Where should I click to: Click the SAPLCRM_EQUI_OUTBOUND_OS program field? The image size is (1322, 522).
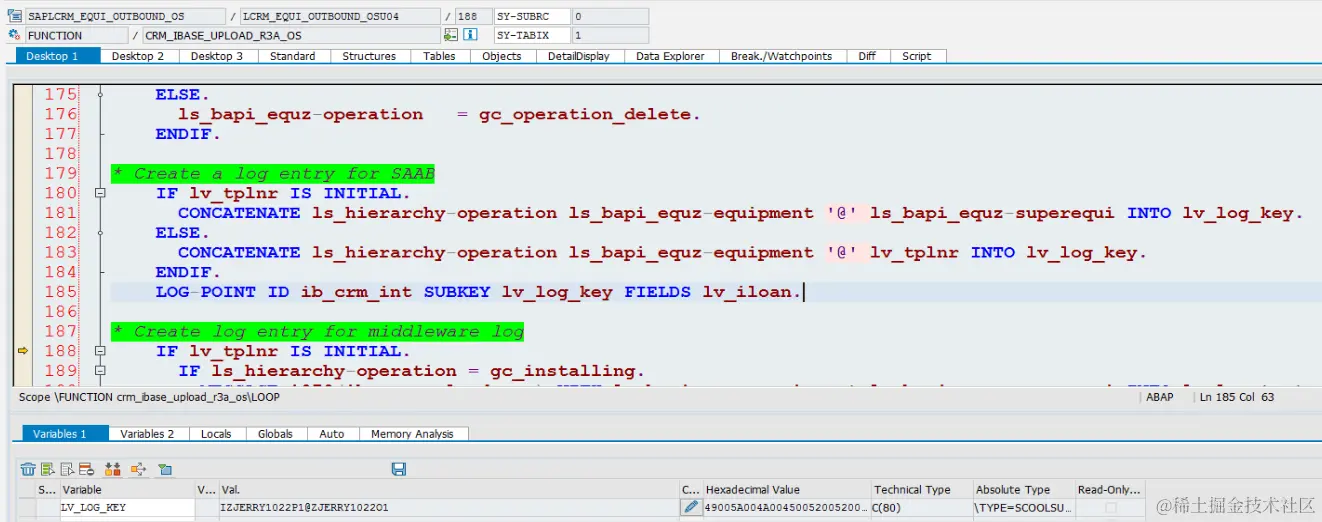pyautogui.click(x=126, y=17)
